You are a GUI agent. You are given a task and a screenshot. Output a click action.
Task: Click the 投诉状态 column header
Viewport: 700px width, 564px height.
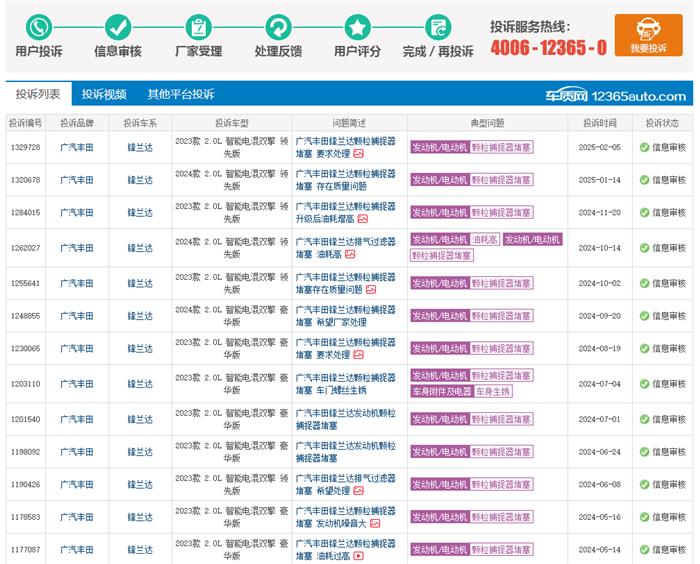(662, 123)
